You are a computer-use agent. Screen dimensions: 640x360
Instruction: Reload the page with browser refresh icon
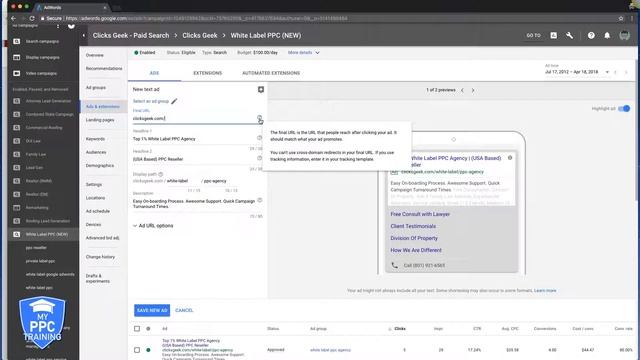pos(32,18)
